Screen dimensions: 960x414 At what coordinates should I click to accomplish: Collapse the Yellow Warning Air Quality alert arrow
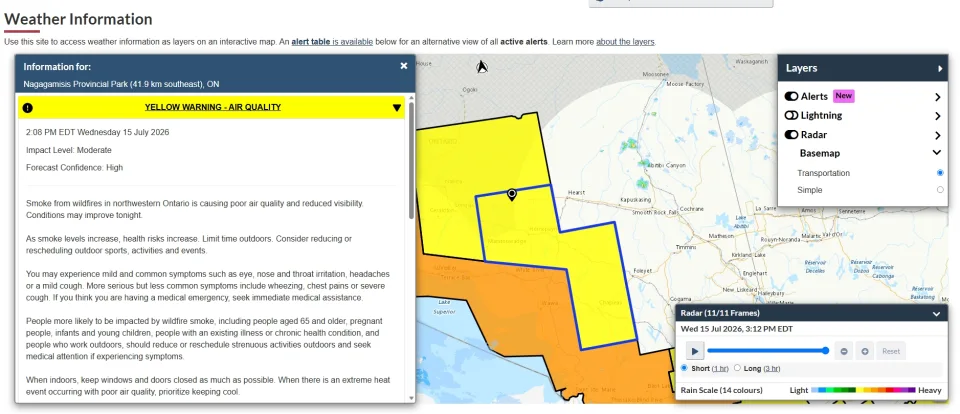[x=397, y=108]
